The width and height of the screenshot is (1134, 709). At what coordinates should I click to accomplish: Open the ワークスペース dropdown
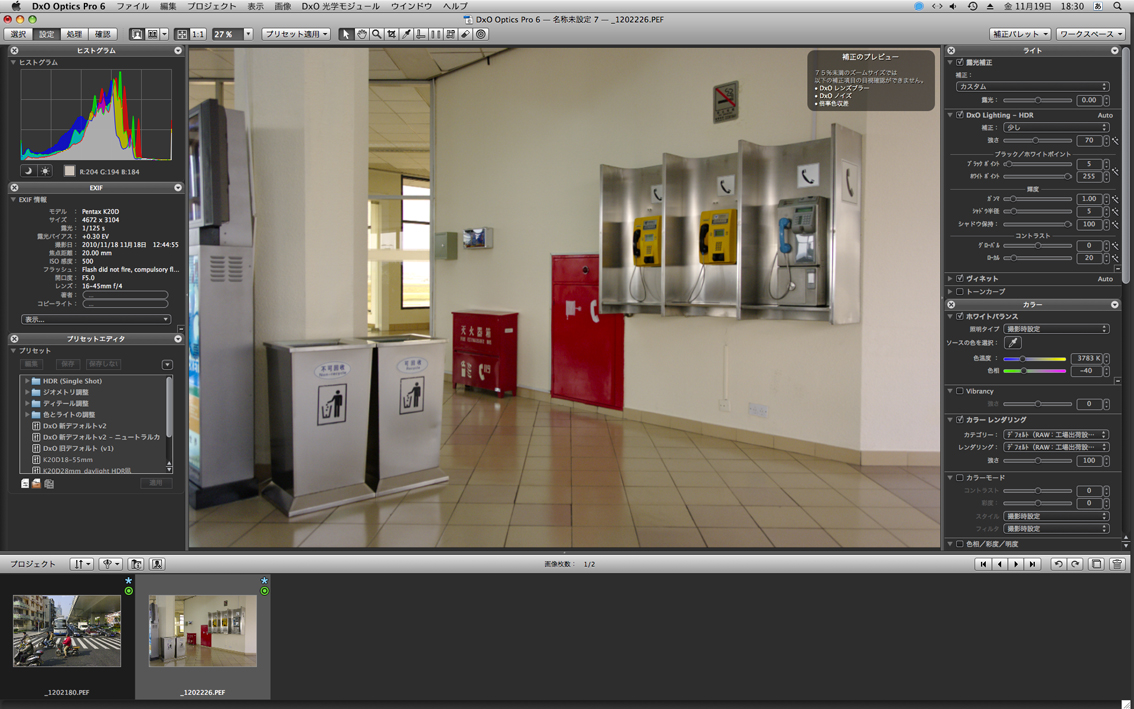coord(1090,34)
